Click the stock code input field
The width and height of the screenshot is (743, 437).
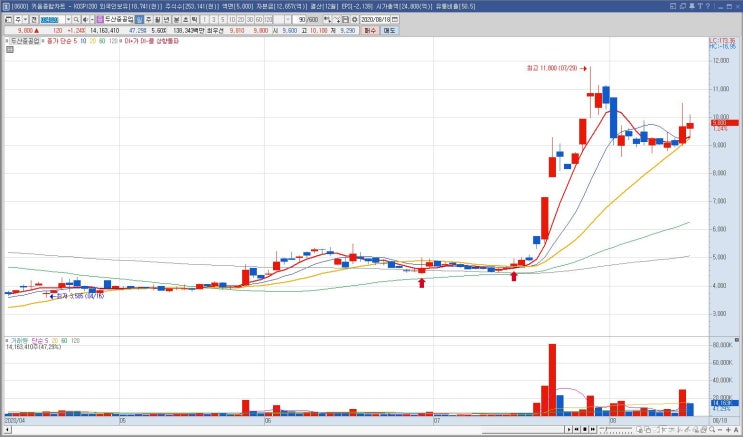click(53, 19)
